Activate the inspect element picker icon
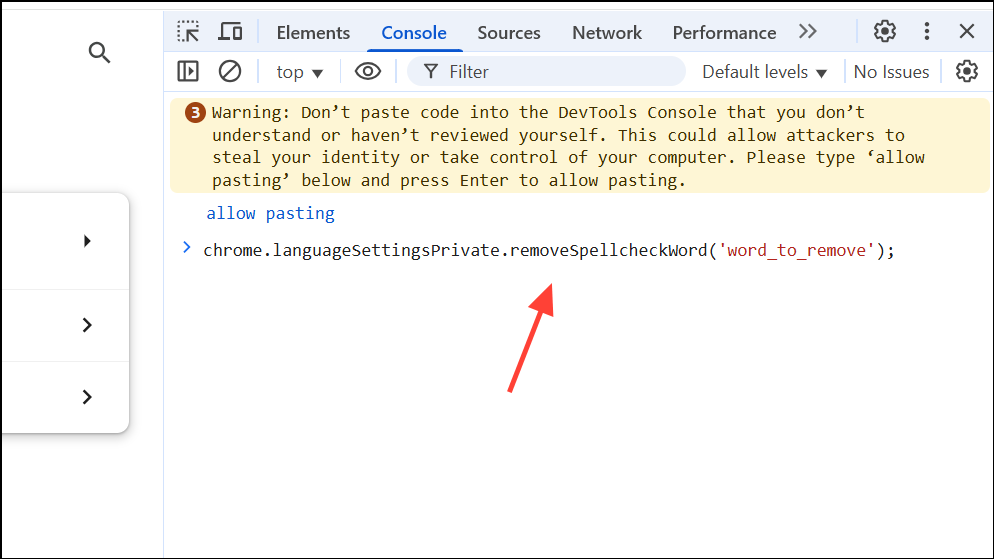This screenshot has height=559, width=994. click(x=188, y=32)
